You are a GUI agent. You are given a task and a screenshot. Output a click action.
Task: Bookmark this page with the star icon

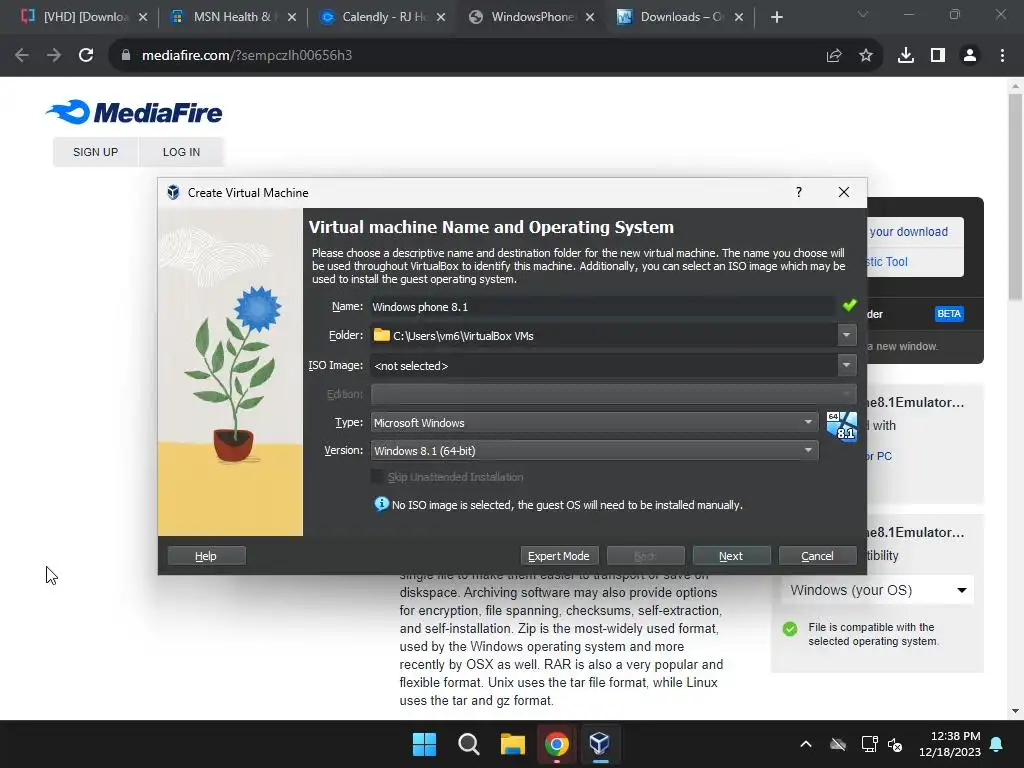(866, 56)
